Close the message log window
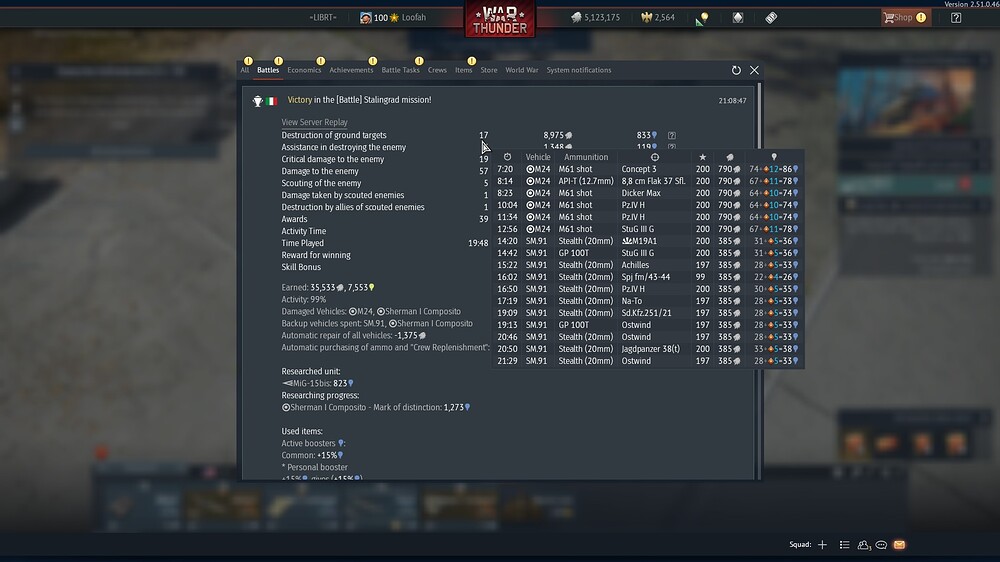 click(x=754, y=70)
